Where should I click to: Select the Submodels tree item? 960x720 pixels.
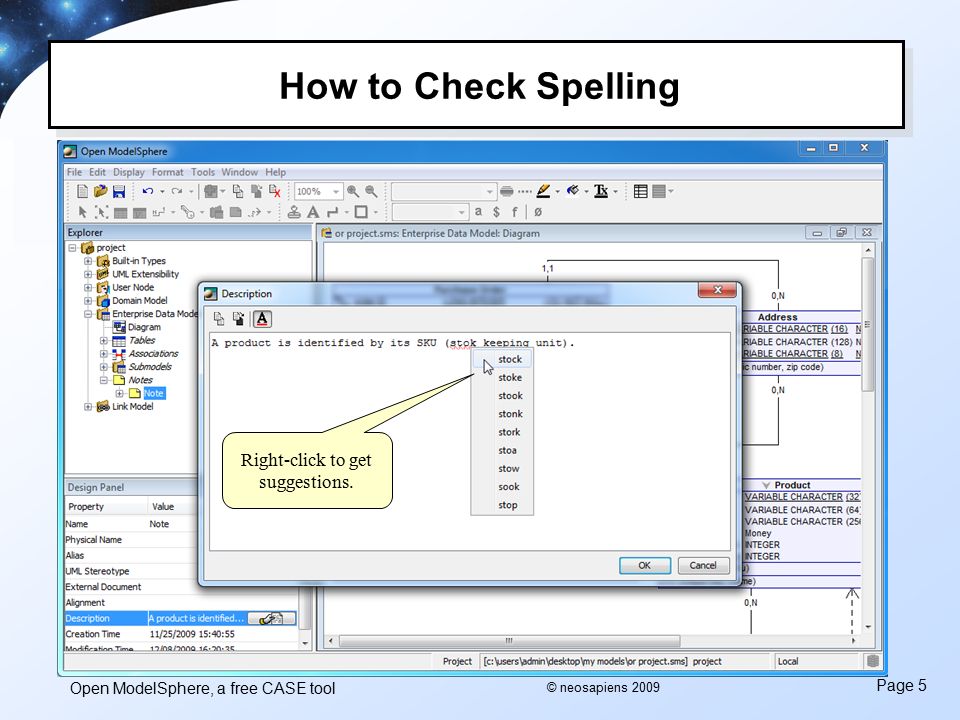(150, 367)
